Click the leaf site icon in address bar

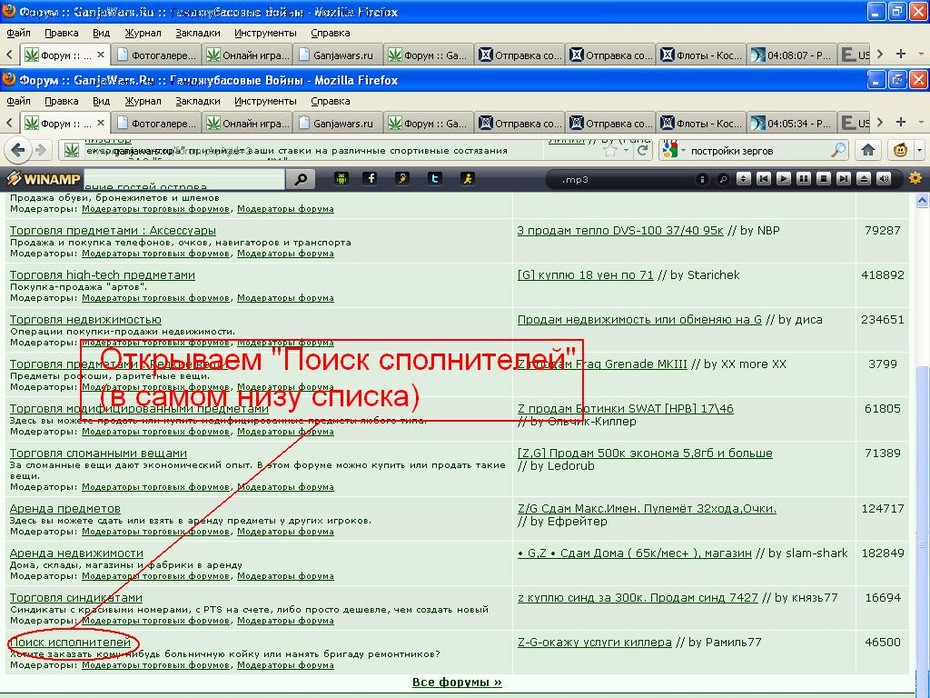click(72, 150)
